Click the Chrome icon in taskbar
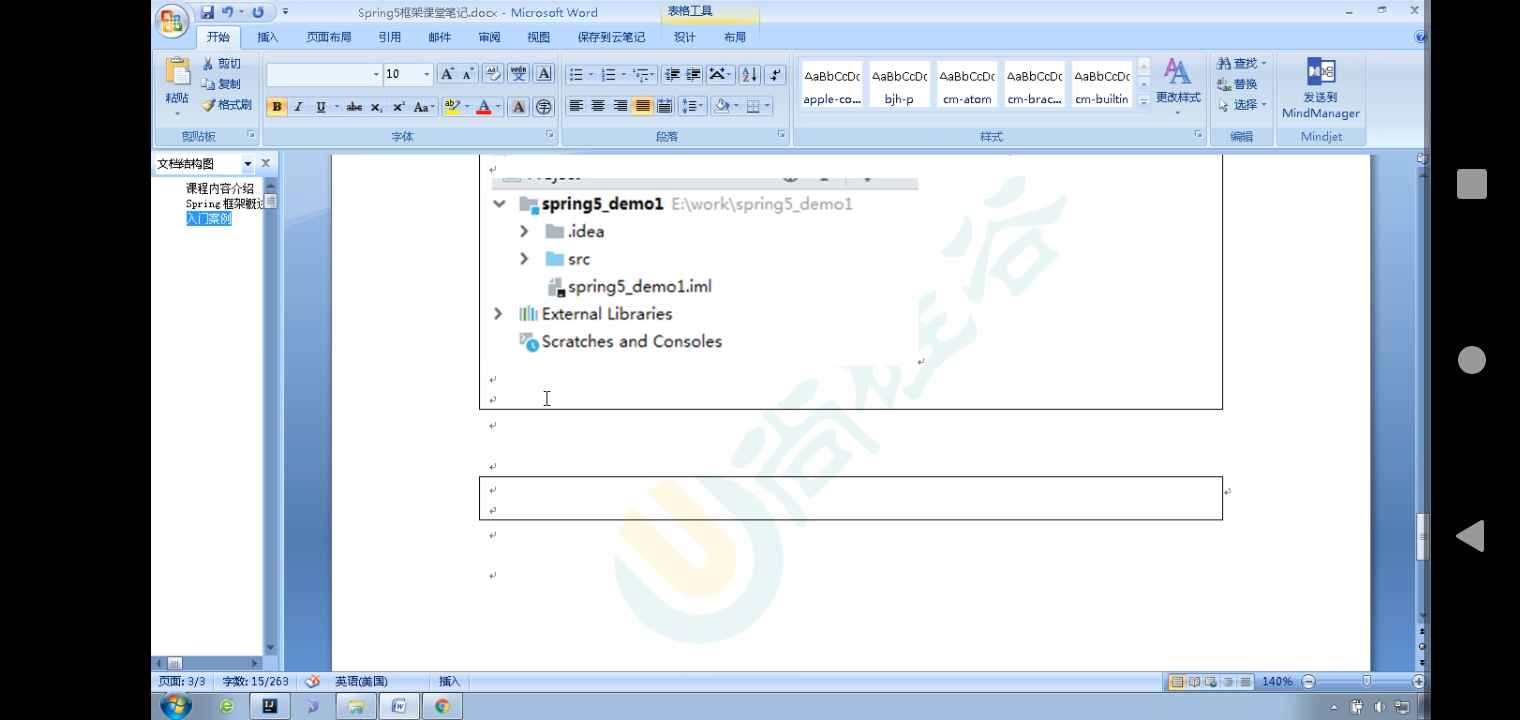Image resolution: width=1520 pixels, height=720 pixels. 441,706
